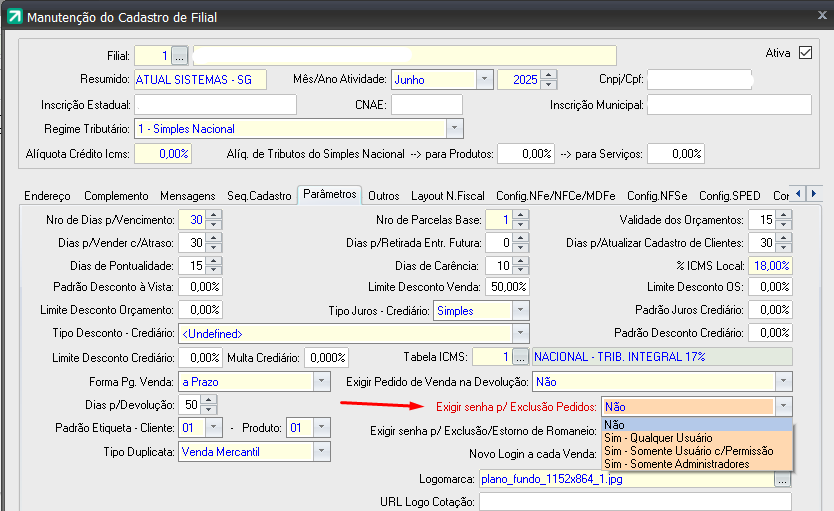Increase Dias de Carência value
834x511 pixels.
point(521,261)
